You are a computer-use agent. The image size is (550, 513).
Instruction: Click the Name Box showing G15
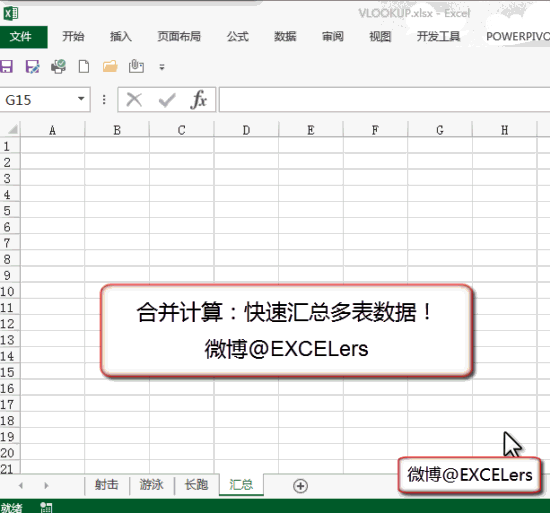click(38, 100)
